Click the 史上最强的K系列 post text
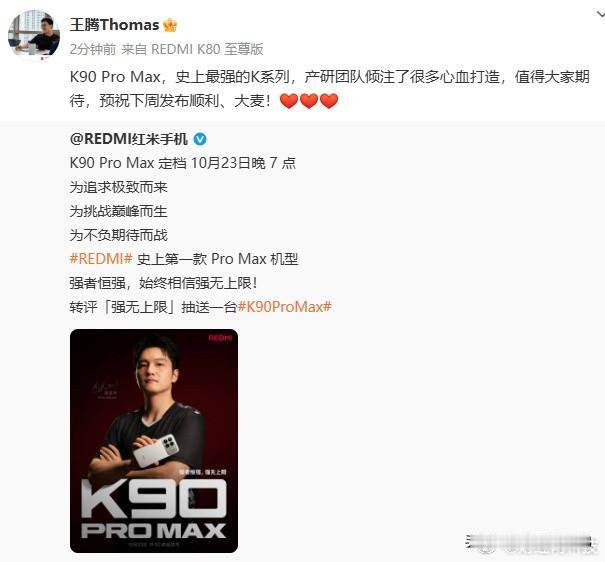The image size is (605, 562). (232, 77)
